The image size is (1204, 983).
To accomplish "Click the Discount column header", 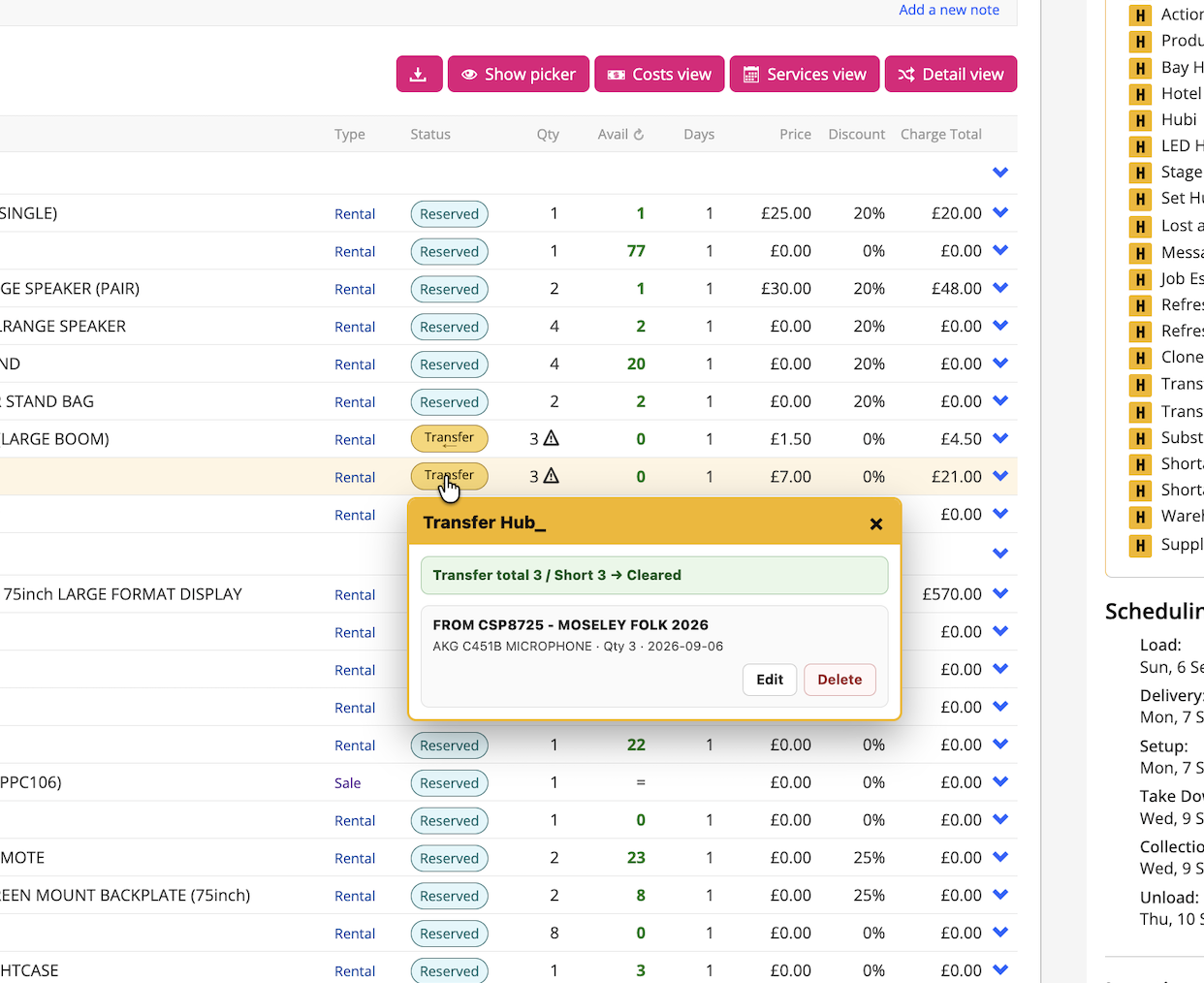I will [856, 135].
